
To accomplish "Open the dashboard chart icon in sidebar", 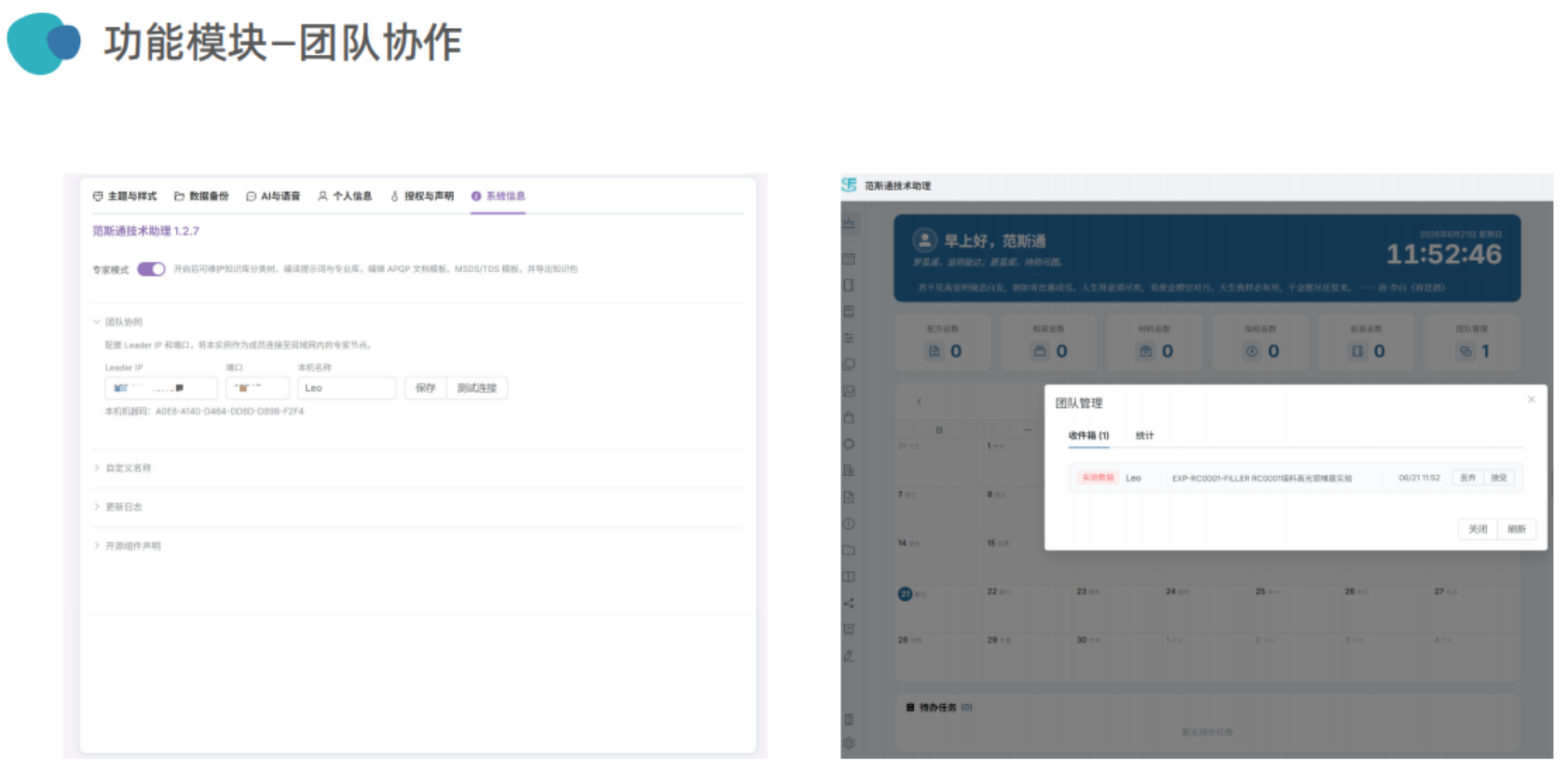I will [849, 223].
